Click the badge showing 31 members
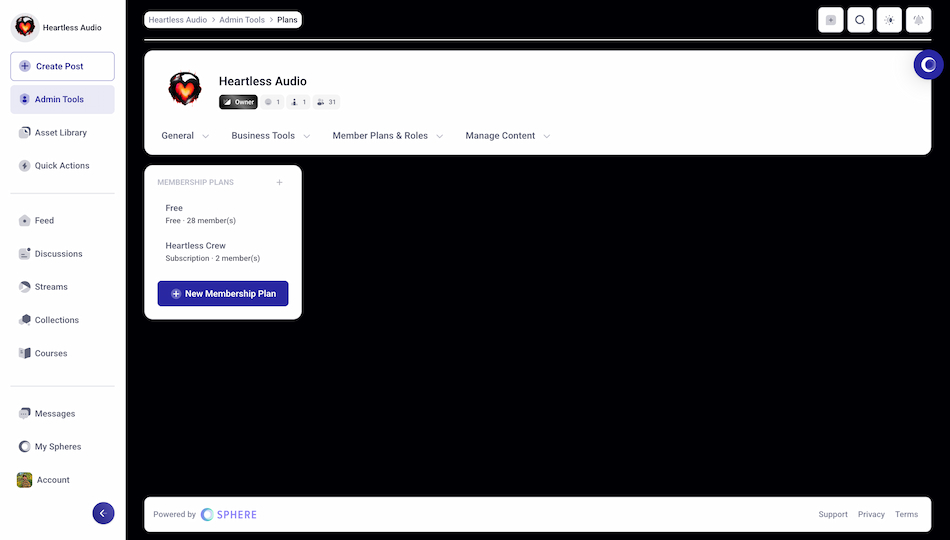Image resolution: width=950 pixels, height=540 pixels. pyautogui.click(x=326, y=102)
